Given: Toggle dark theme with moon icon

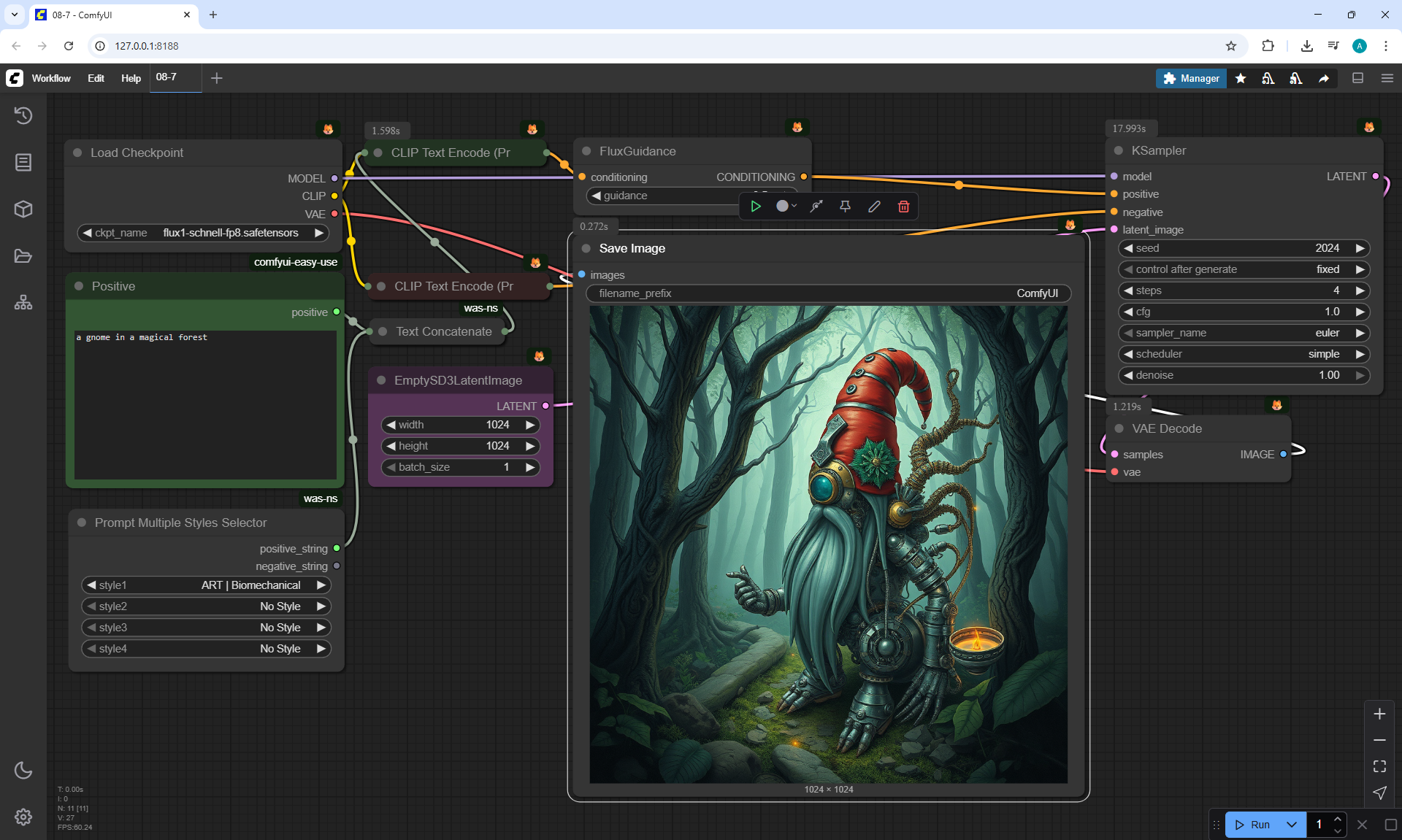Looking at the screenshot, I should (x=23, y=770).
